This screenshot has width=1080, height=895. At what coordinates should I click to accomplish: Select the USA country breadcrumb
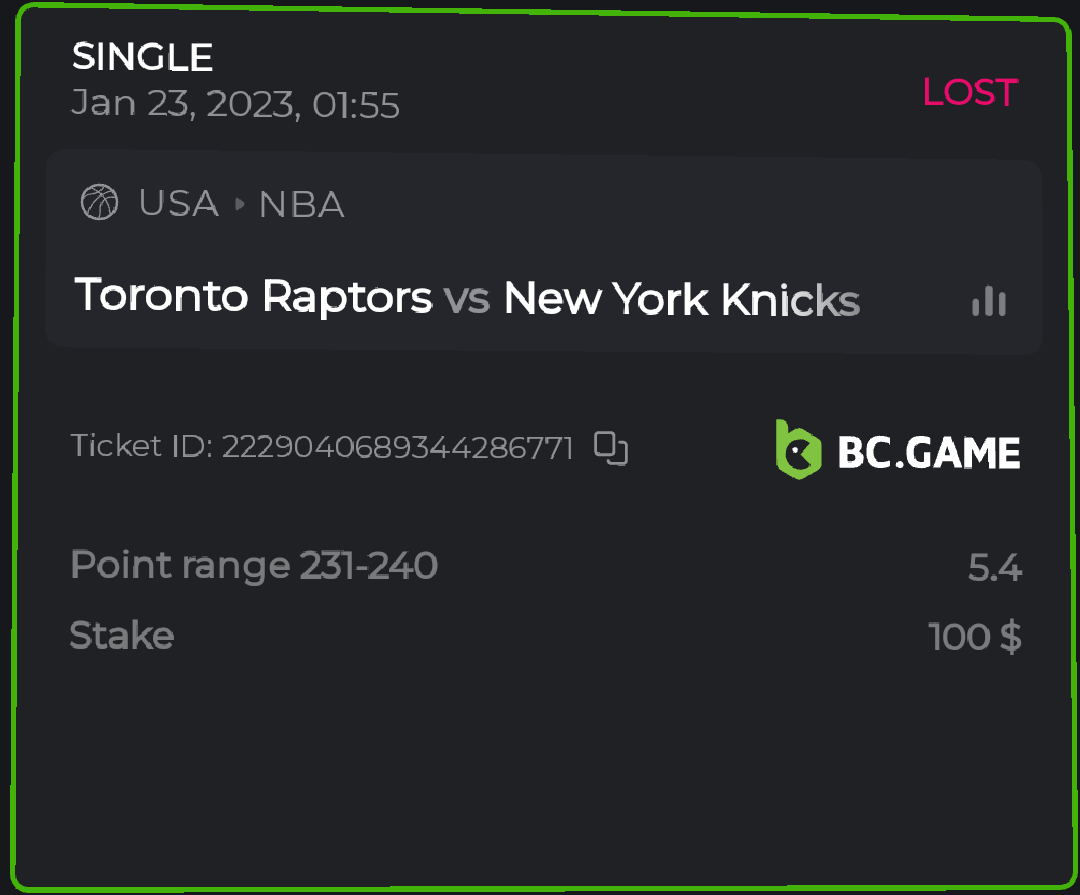(178, 204)
